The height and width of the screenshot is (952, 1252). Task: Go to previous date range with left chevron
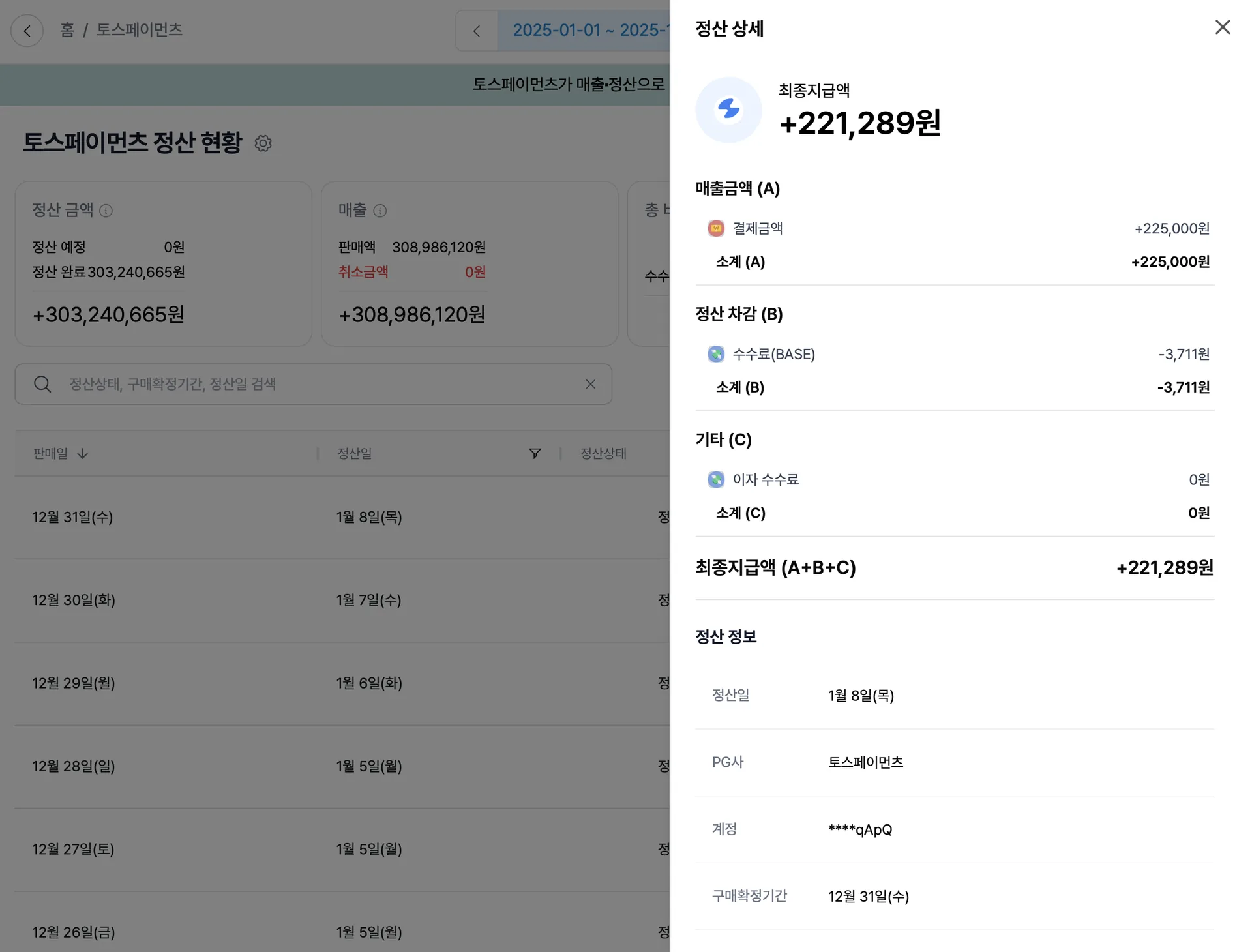click(477, 31)
